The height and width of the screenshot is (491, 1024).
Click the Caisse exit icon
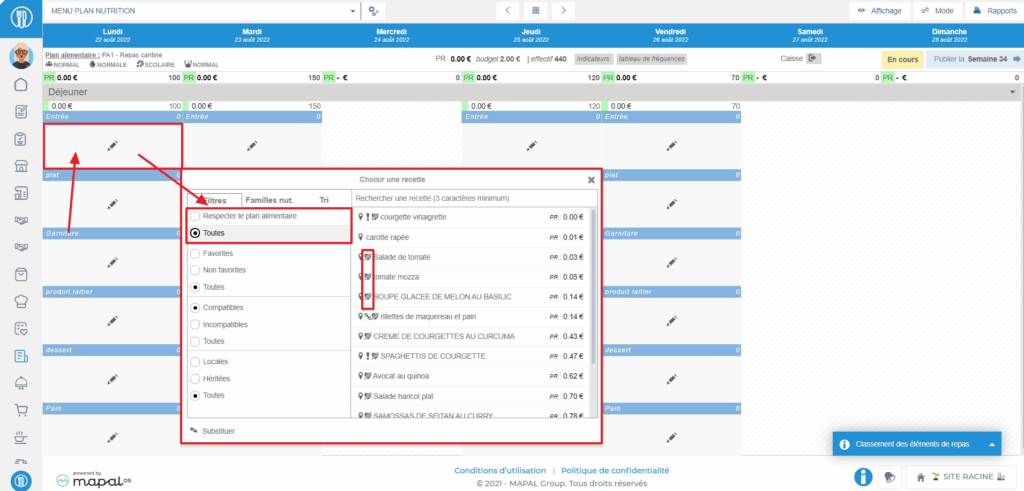click(x=814, y=59)
